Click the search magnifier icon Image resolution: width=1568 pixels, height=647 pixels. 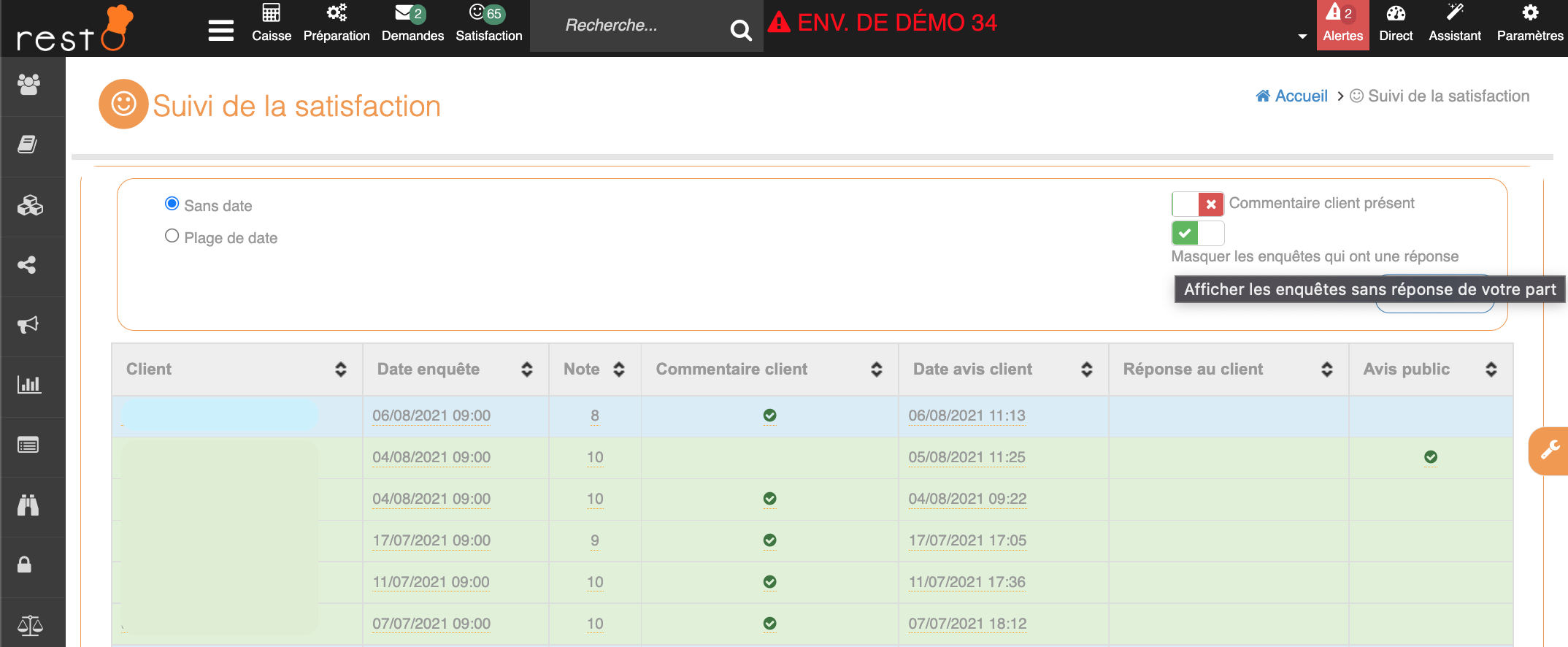[740, 30]
